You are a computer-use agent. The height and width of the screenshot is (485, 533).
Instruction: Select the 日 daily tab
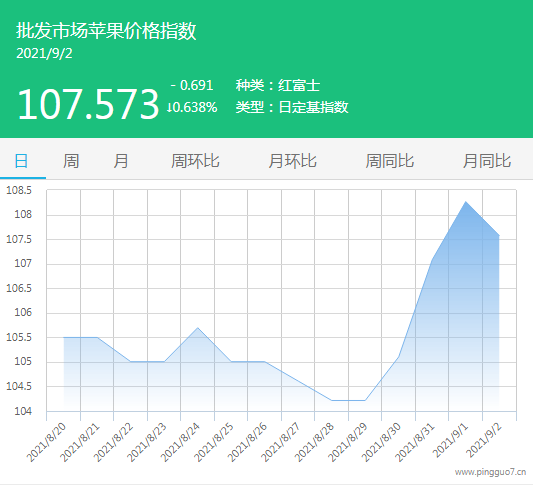coord(21,161)
